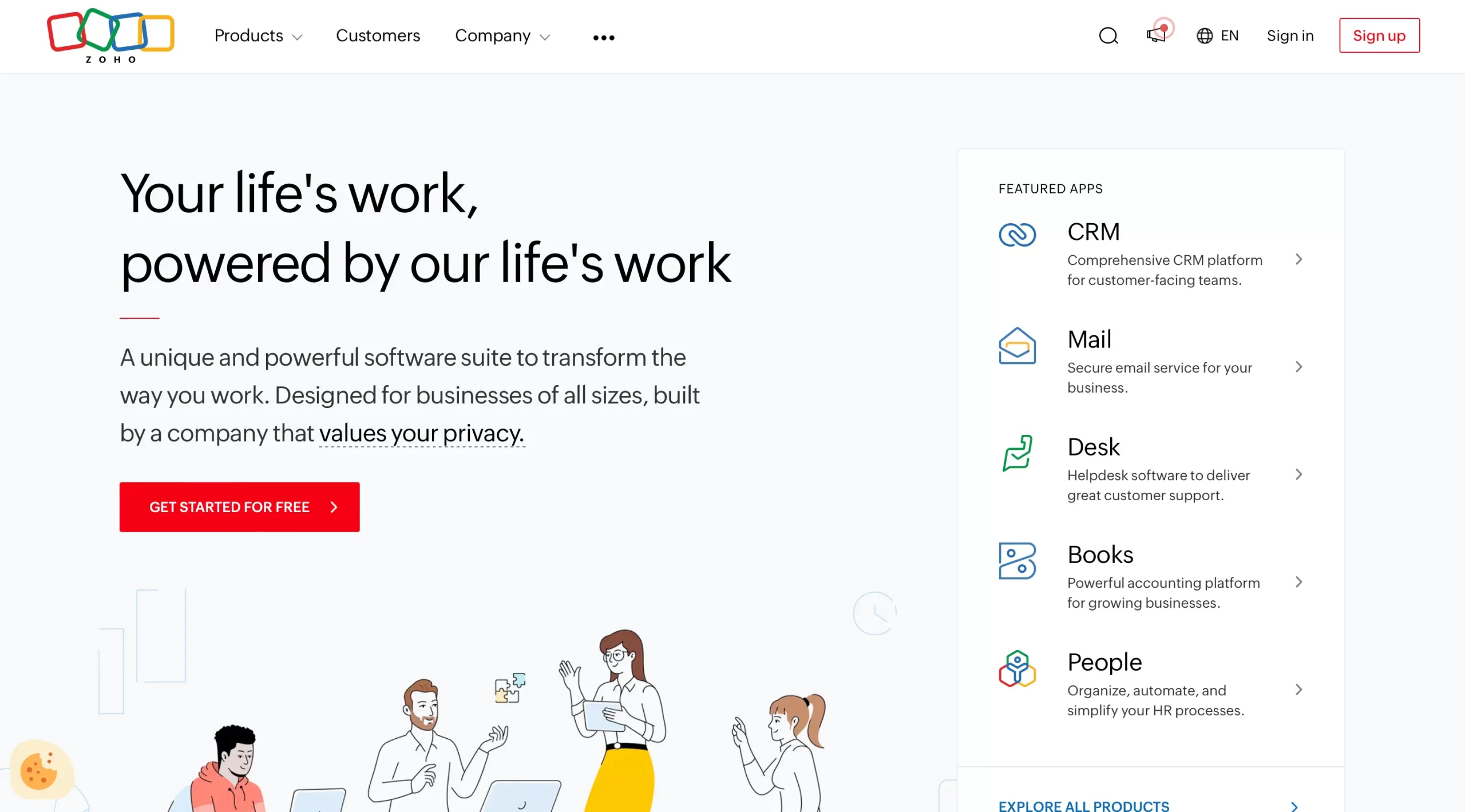Click the values your privacy link
The height and width of the screenshot is (812, 1465).
[421, 432]
